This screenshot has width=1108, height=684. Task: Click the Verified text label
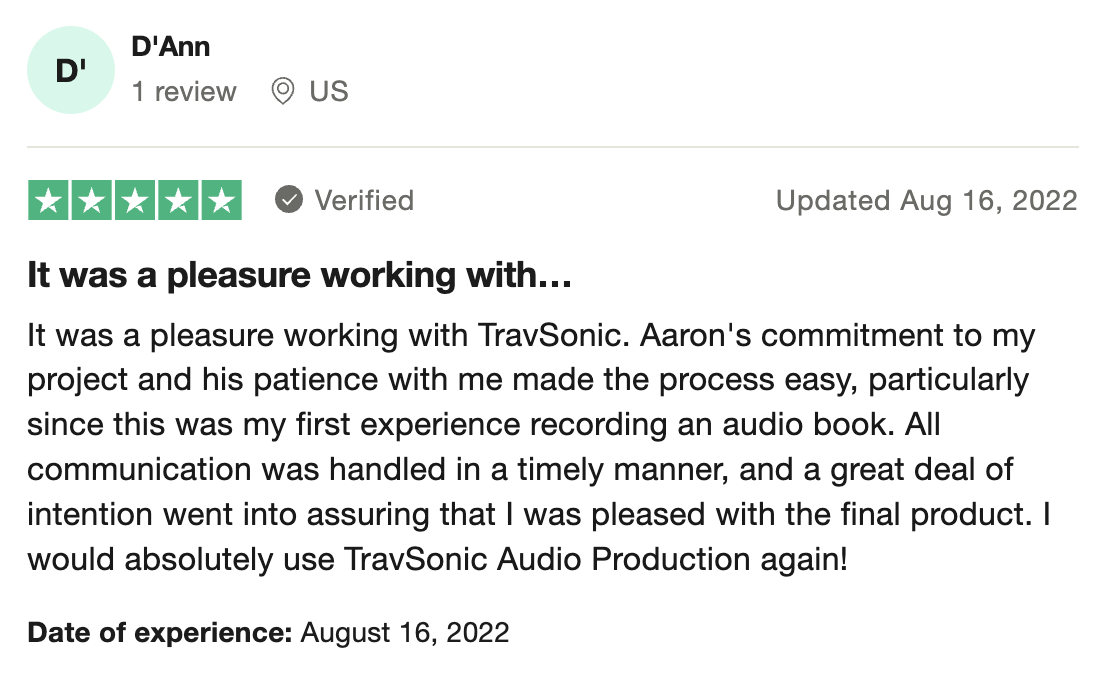tap(364, 201)
